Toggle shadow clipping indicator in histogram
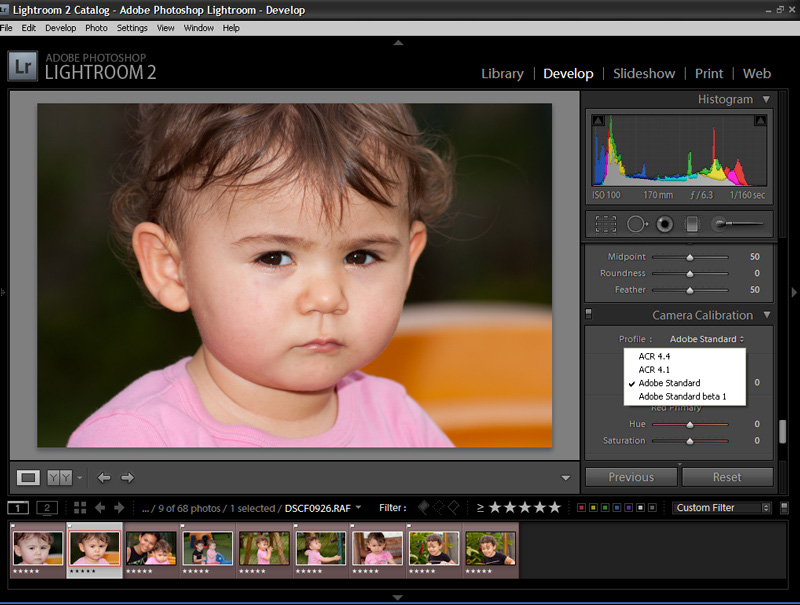This screenshot has width=800, height=605. 598,121
